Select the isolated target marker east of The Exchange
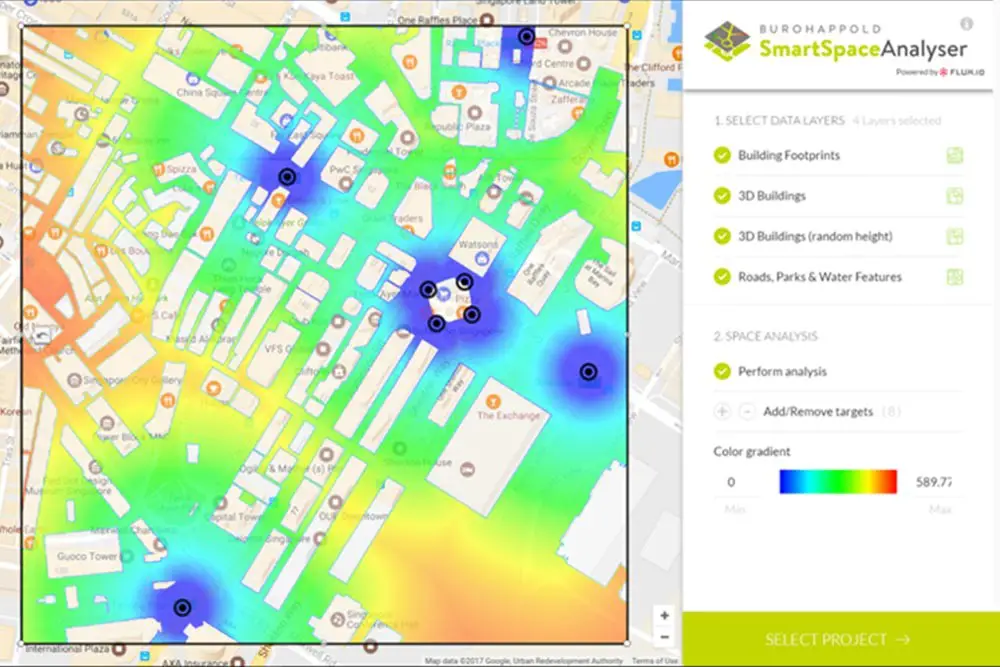The width and height of the screenshot is (1000, 667). (x=589, y=372)
